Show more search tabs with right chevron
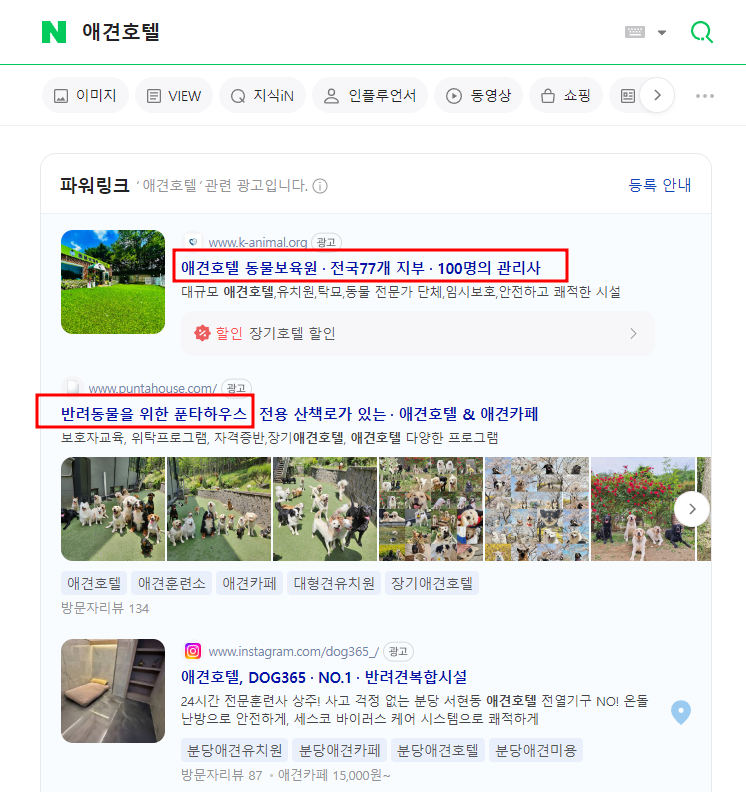The width and height of the screenshot is (746, 792). [x=657, y=95]
